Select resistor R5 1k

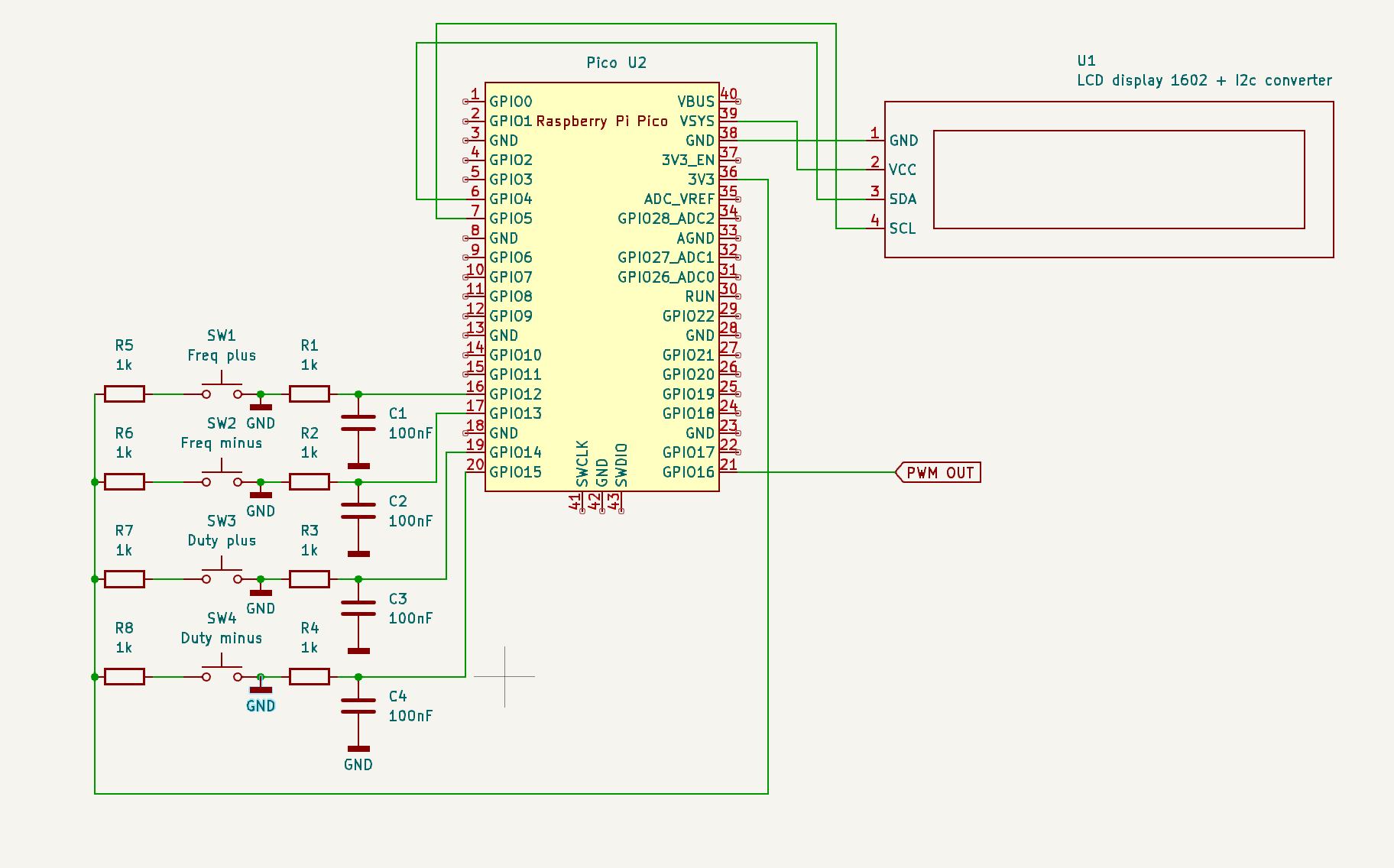click(124, 393)
